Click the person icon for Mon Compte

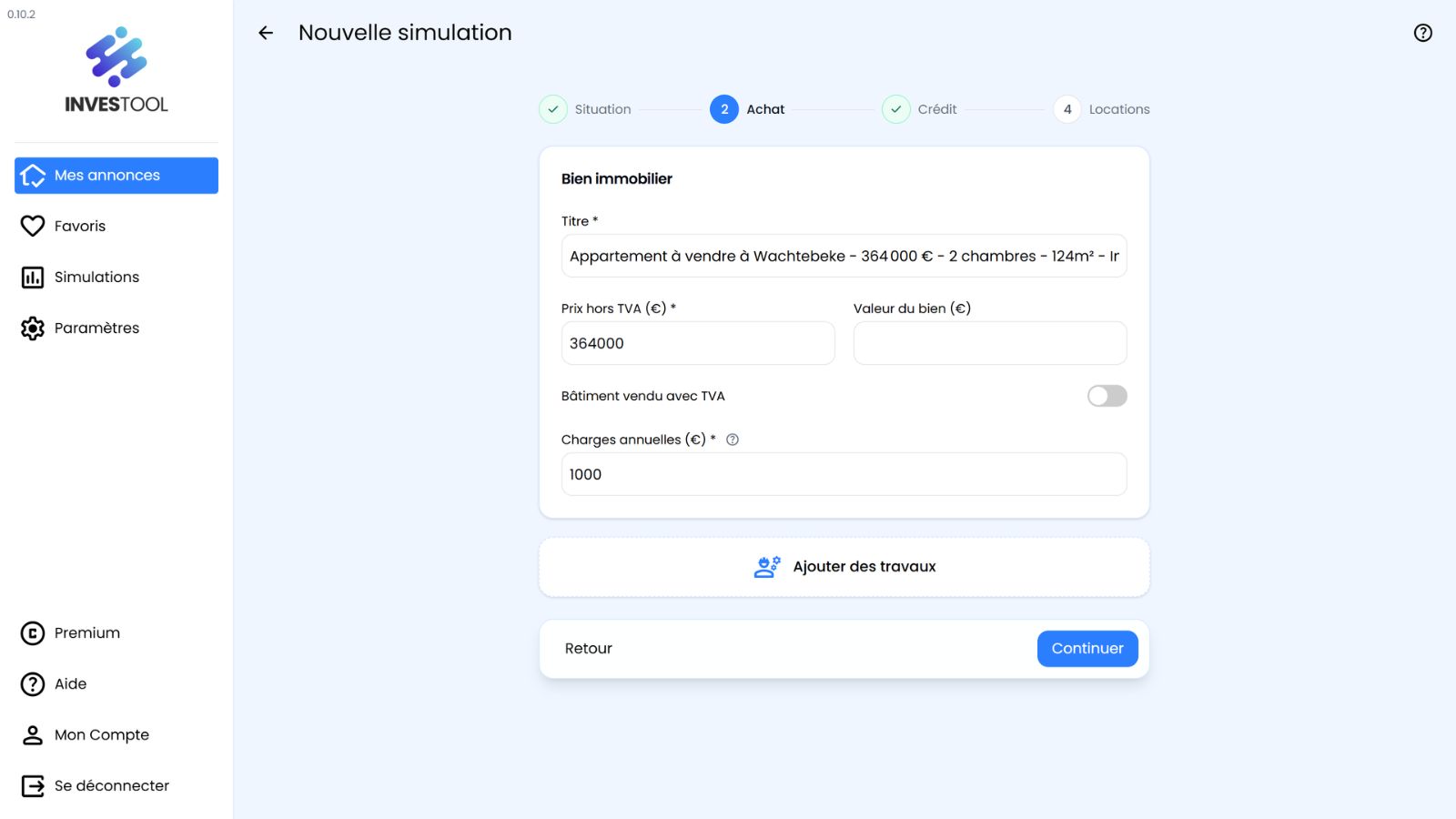tap(33, 735)
